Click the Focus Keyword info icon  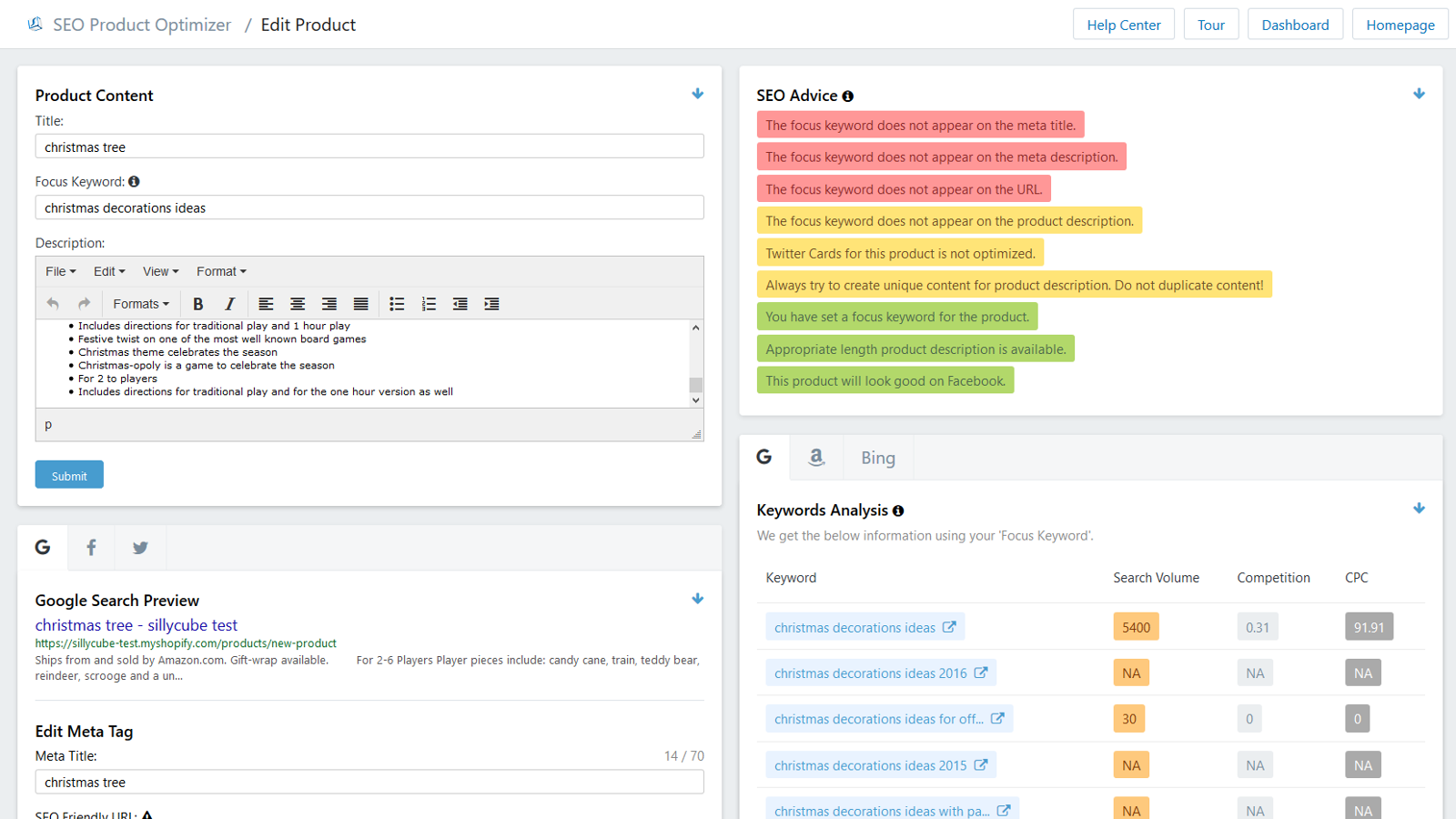(134, 182)
